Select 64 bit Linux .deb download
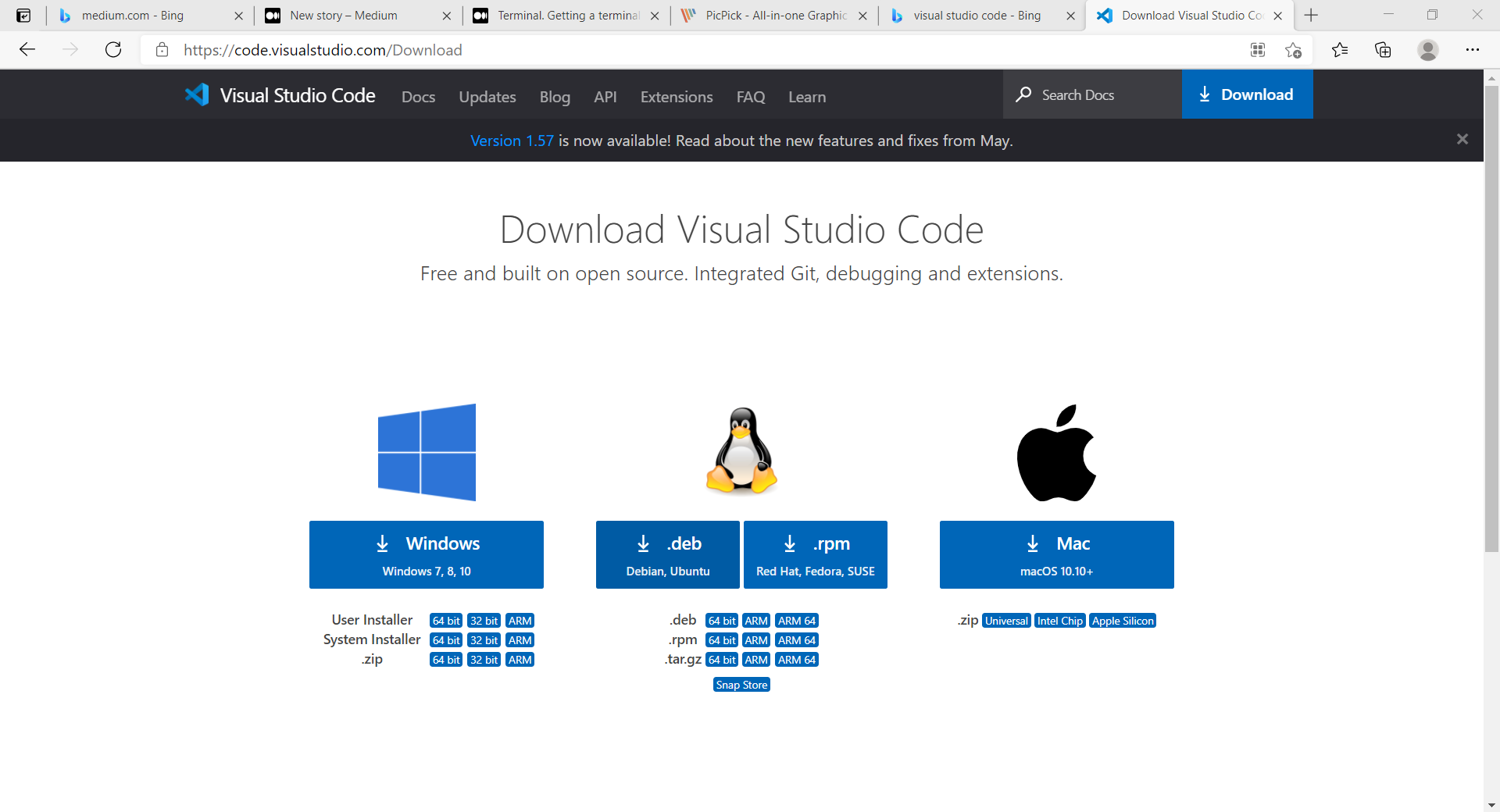The image size is (1500, 812). 722,621
